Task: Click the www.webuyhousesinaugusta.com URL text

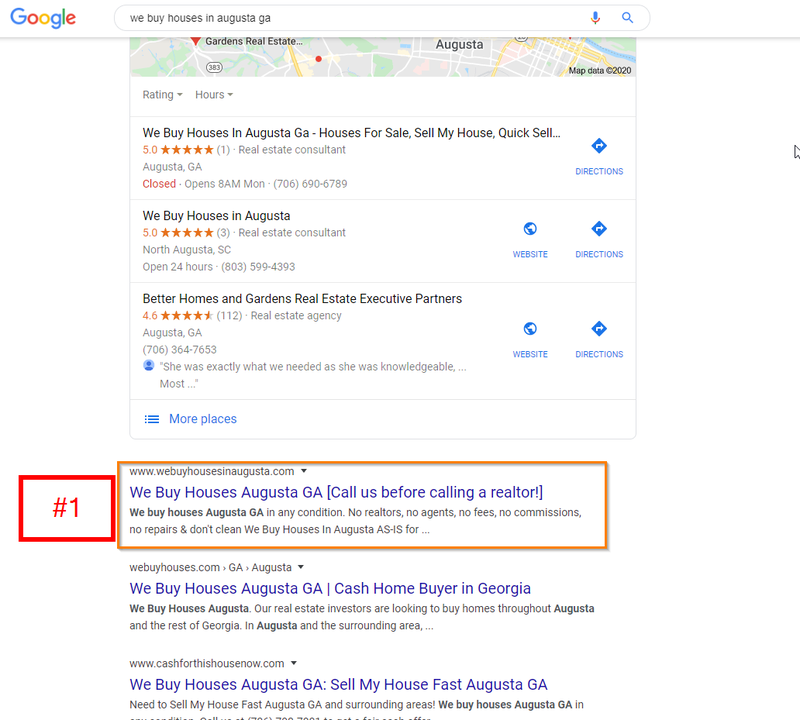Action: [212, 471]
